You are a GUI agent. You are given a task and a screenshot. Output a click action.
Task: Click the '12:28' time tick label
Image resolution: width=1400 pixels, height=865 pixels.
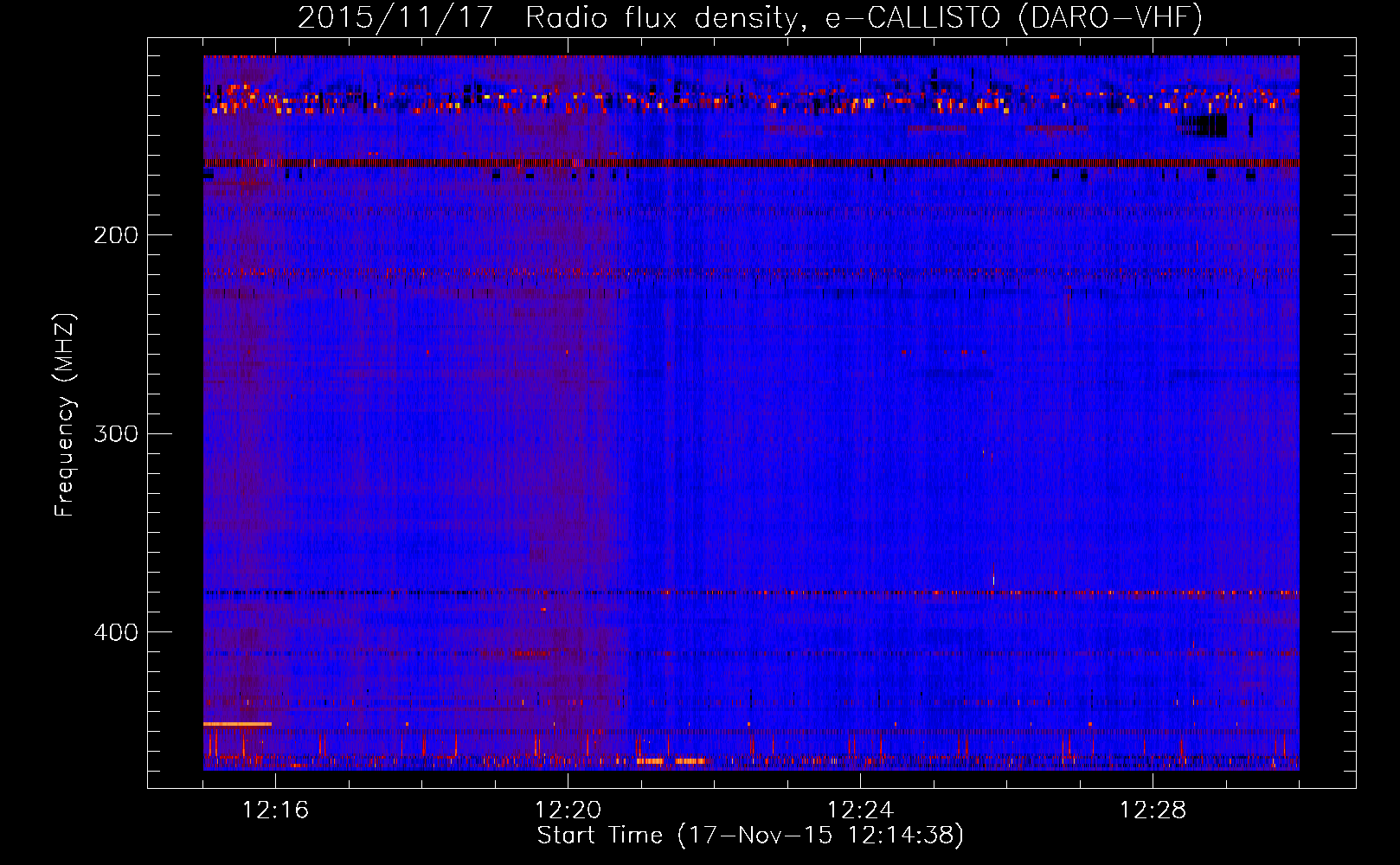[1153, 811]
